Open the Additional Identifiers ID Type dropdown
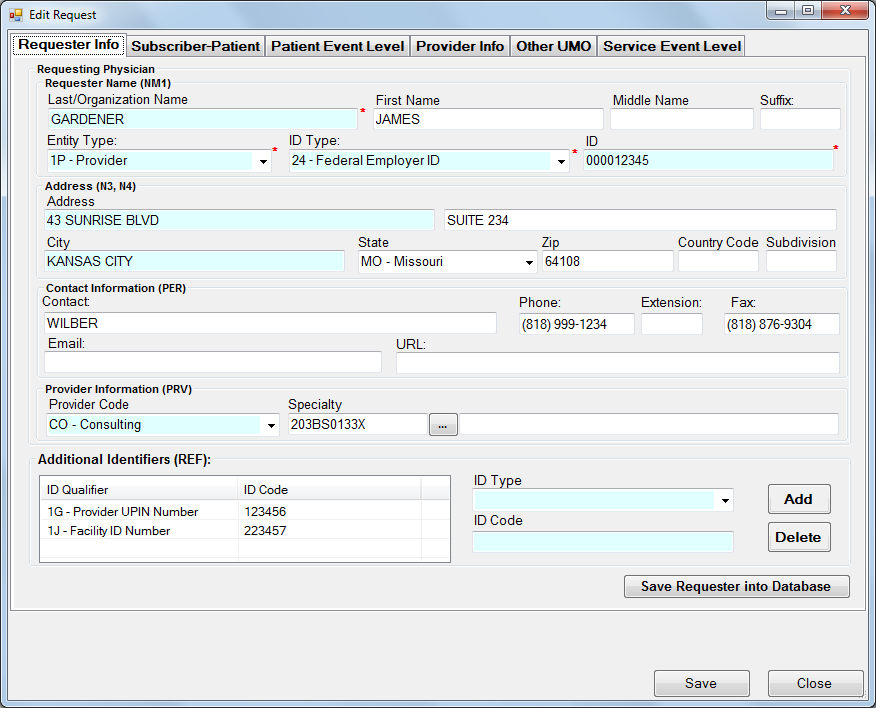 coord(724,500)
